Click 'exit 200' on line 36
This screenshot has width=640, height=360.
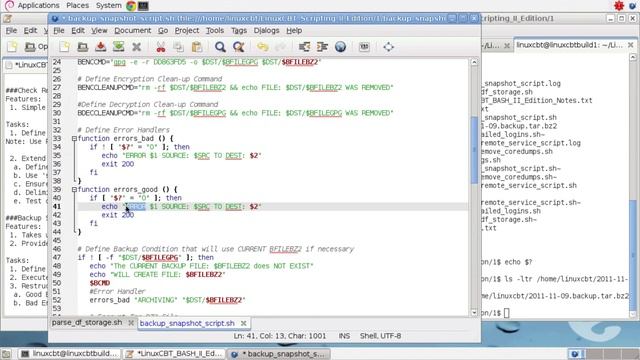pos(118,164)
